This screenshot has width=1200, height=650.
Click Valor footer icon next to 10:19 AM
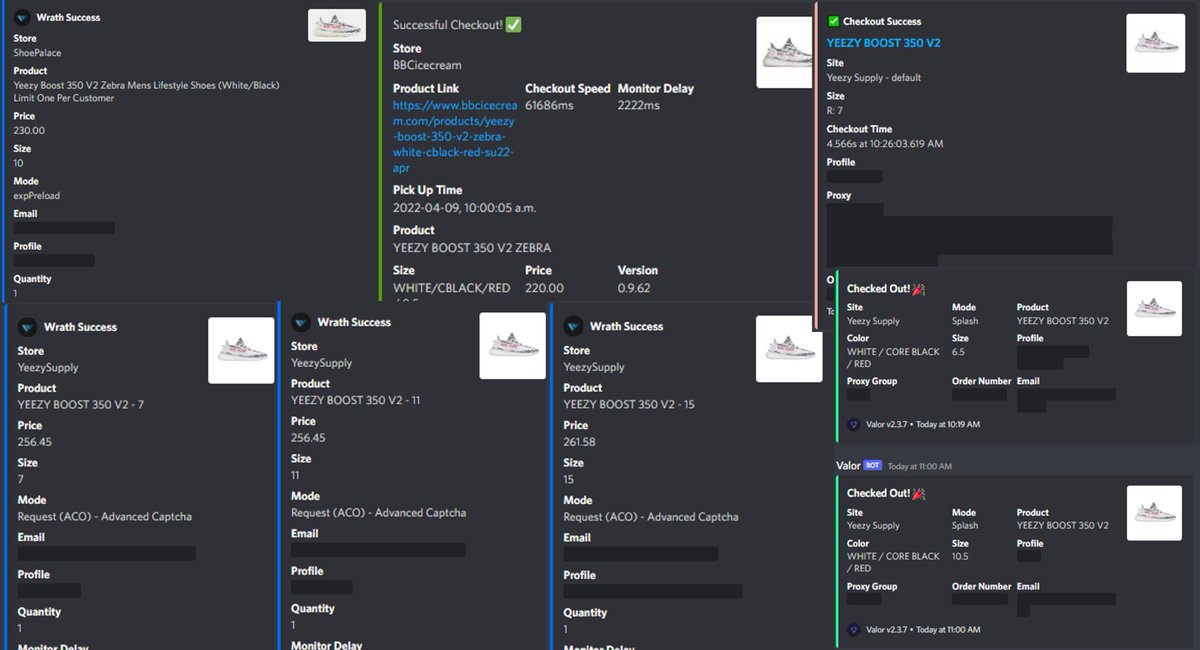click(x=854, y=424)
